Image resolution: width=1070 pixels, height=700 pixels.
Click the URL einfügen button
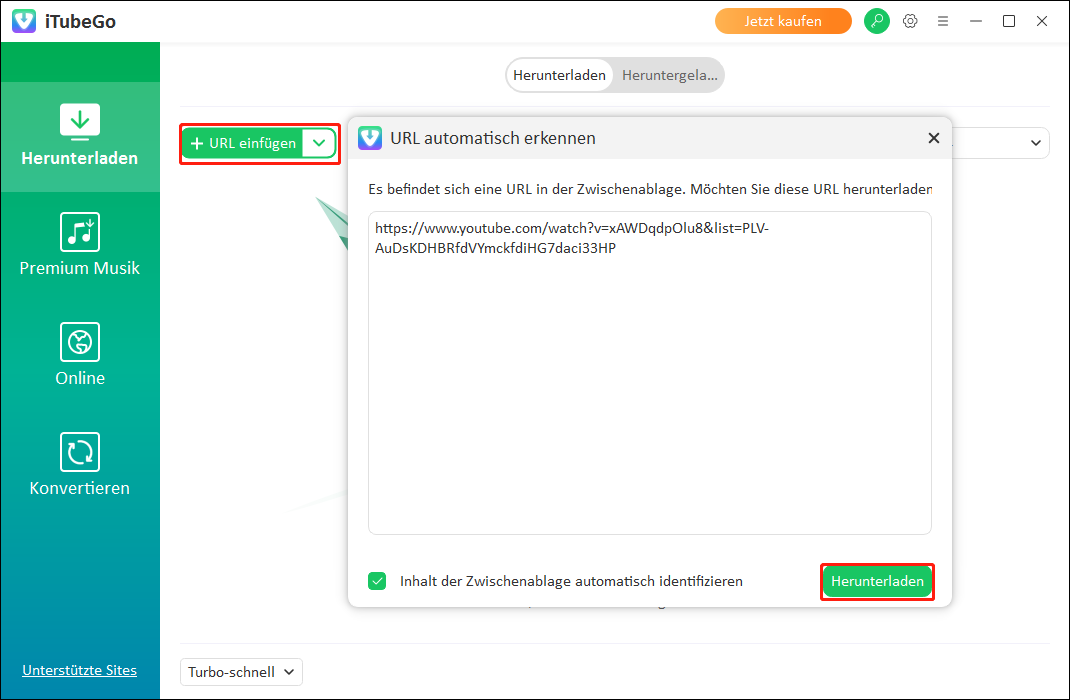tap(243, 143)
